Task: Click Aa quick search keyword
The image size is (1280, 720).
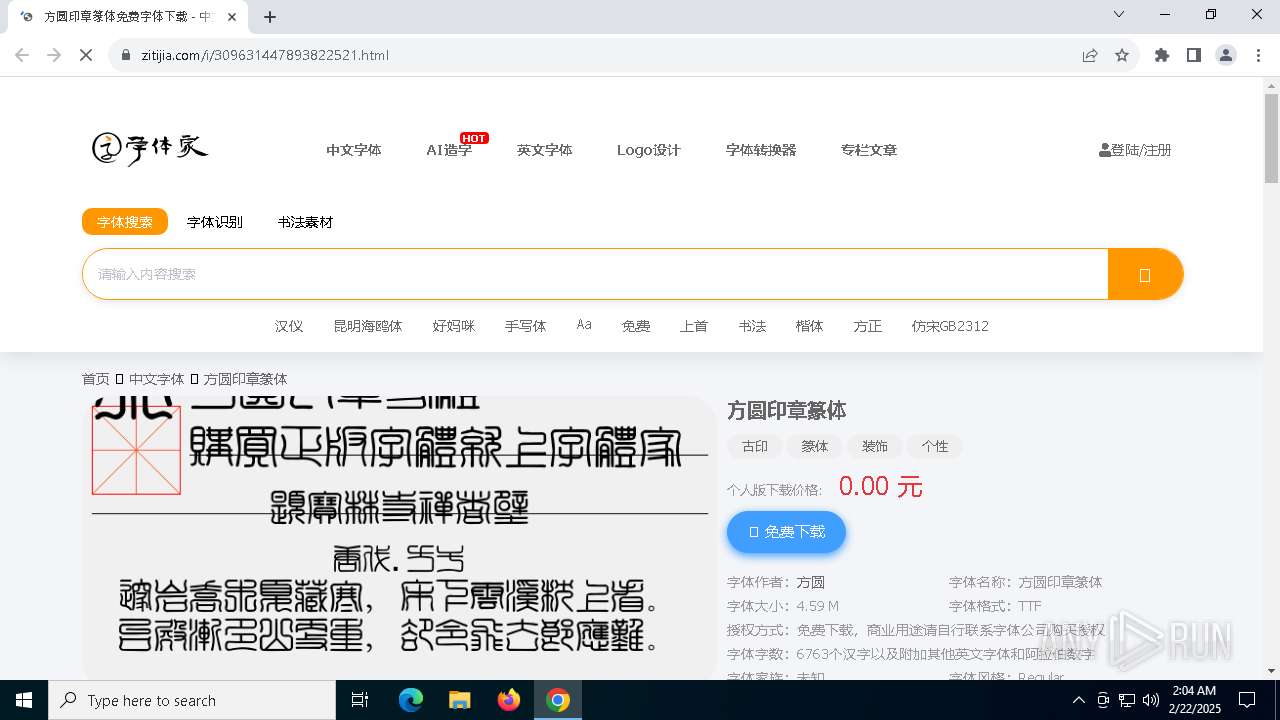Action: (584, 325)
